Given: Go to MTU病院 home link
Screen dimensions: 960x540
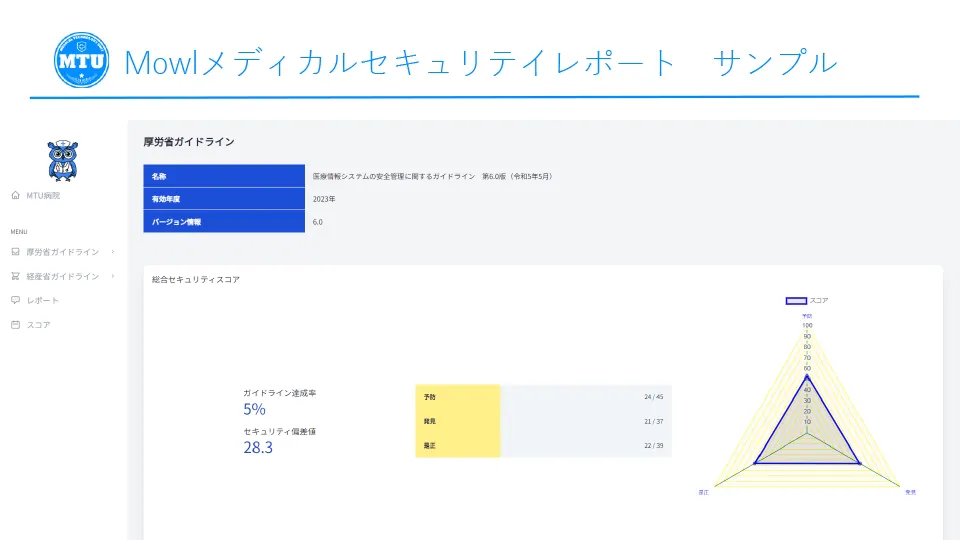Looking at the screenshot, I should pyautogui.click(x=43, y=196).
